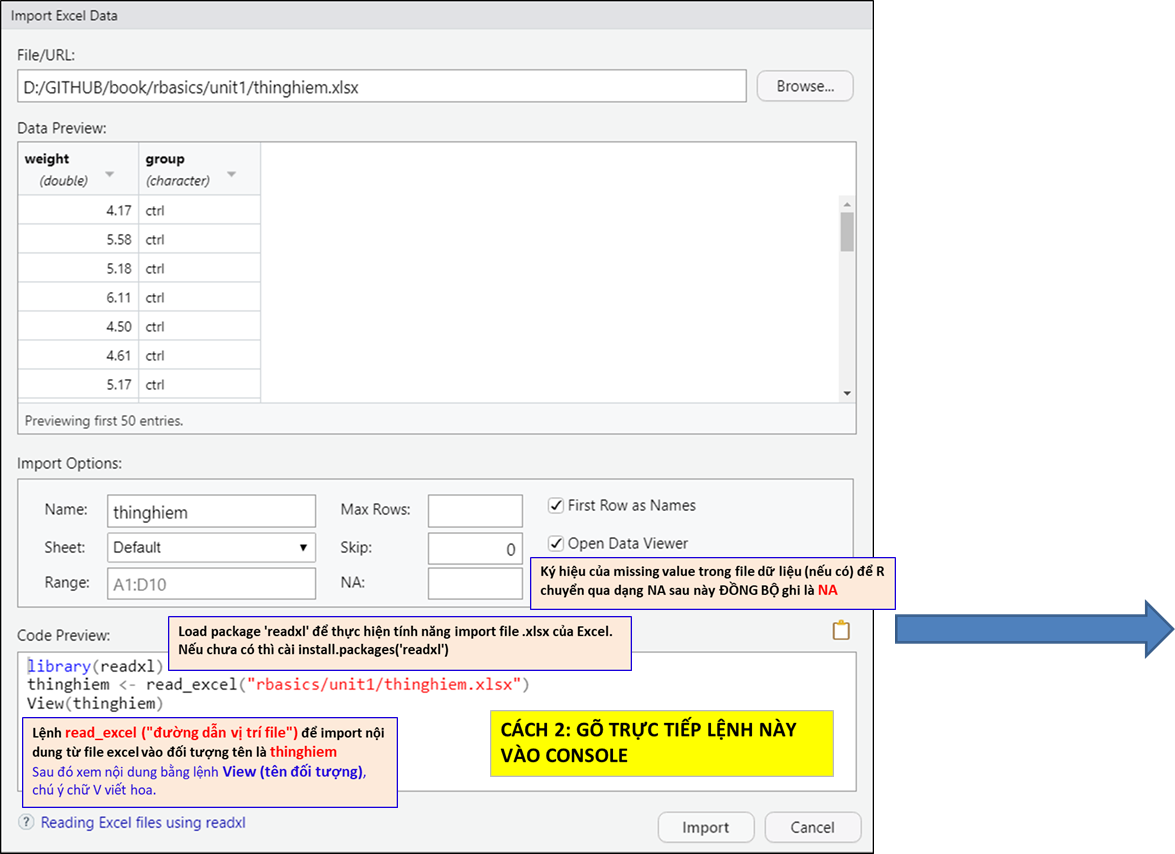Click the Name field containing thinghiem
Screen dimensions: 1175x854
211,512
